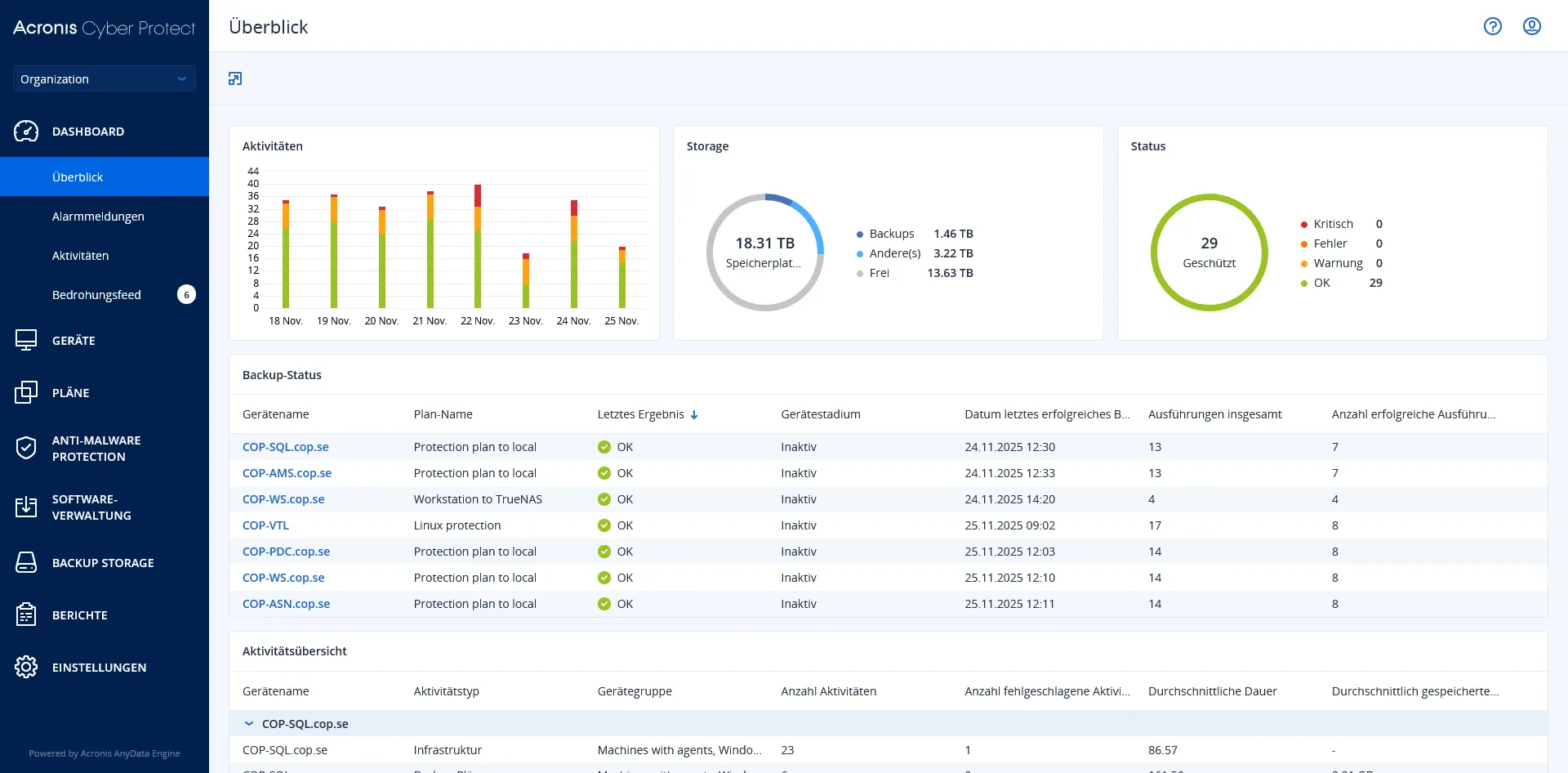1568x773 pixels.
Task: Click the Berichte clipboard icon
Action: [x=26, y=614]
